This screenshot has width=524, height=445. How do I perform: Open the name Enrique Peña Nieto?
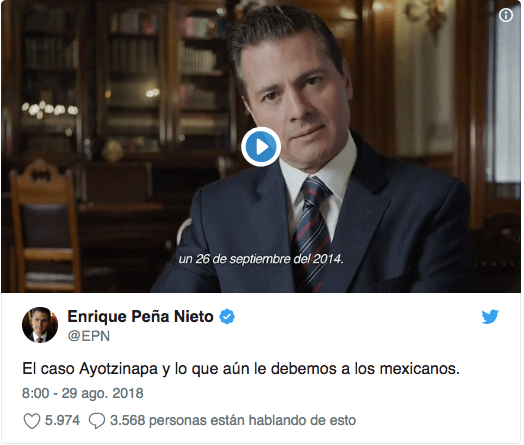tap(140, 316)
